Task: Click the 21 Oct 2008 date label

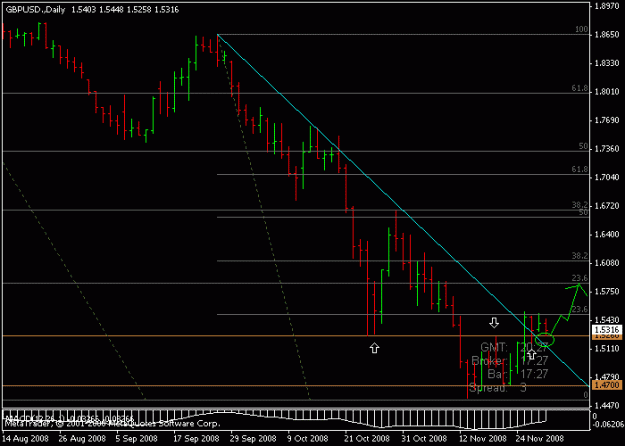Action: [x=367, y=438]
